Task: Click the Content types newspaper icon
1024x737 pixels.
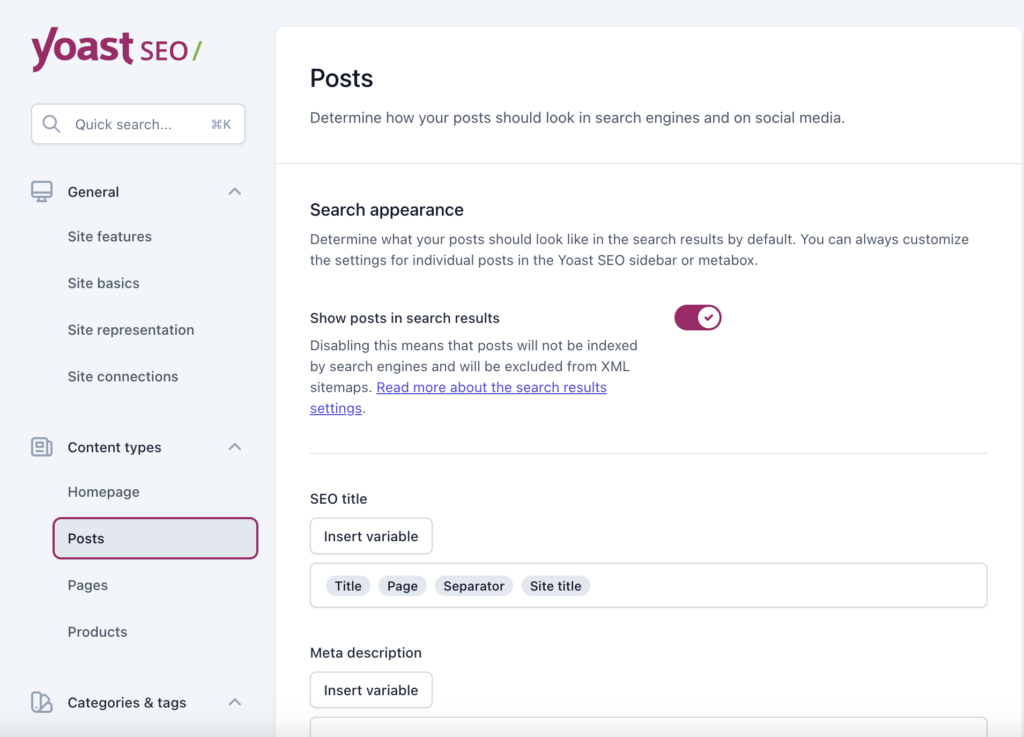Action: pos(41,447)
